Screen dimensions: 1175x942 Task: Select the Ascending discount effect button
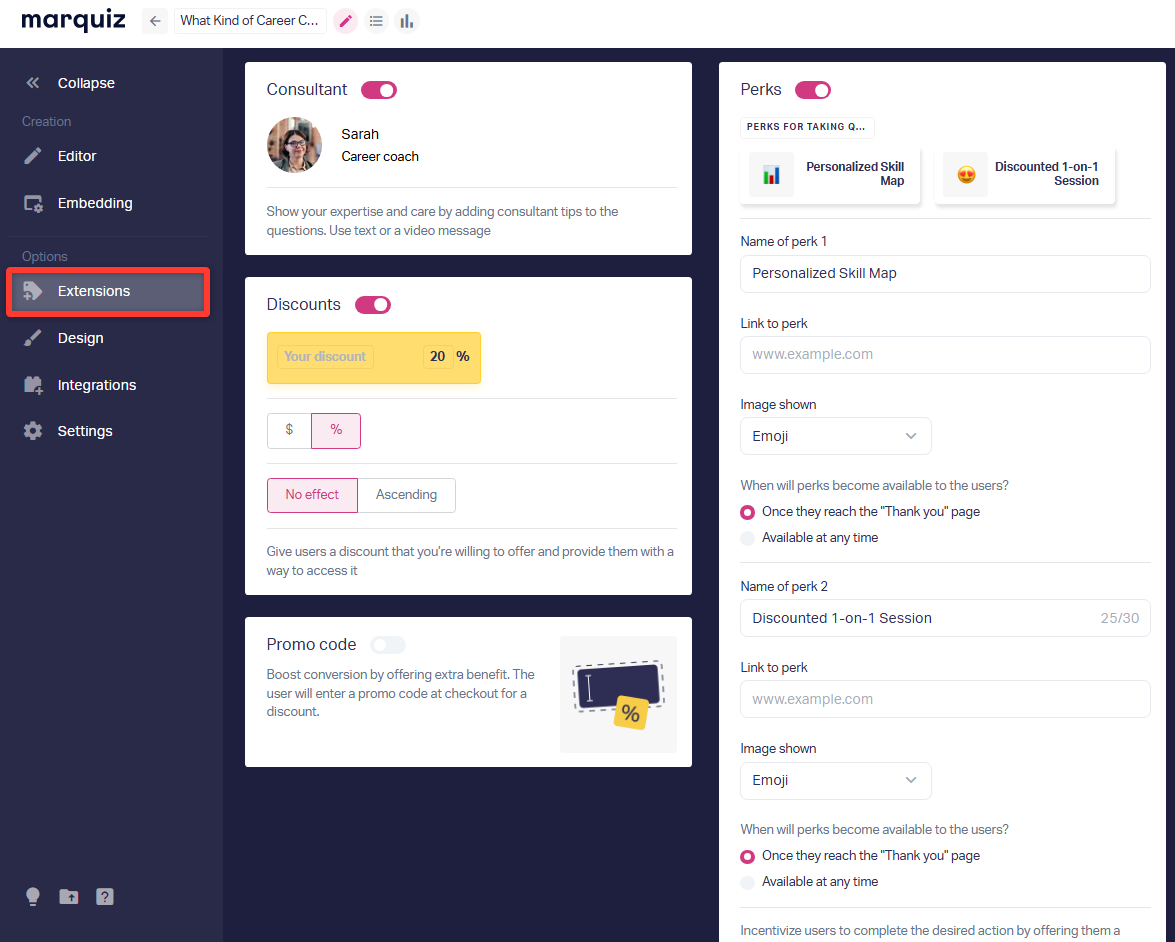406,495
